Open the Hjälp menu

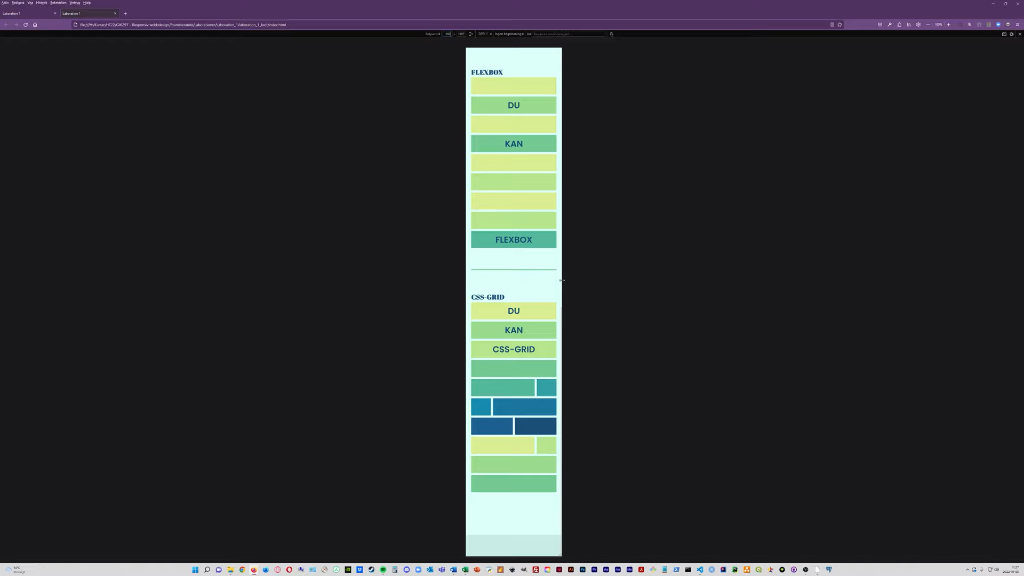pyautogui.click(x=87, y=3)
